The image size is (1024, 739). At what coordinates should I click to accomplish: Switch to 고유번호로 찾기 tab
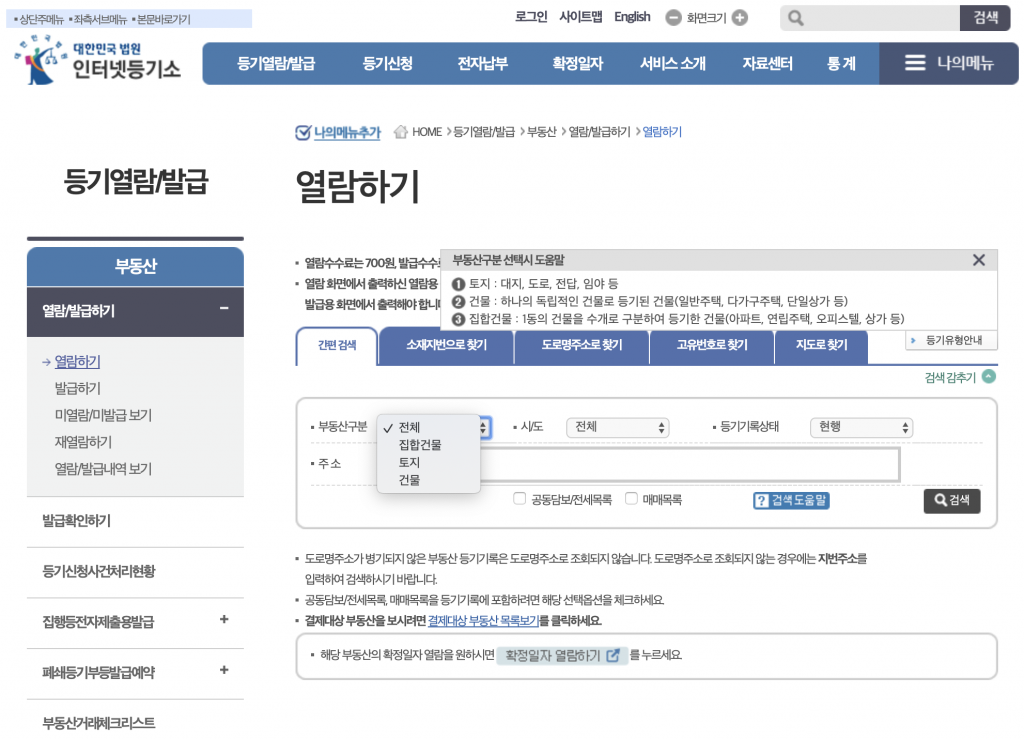(x=712, y=345)
